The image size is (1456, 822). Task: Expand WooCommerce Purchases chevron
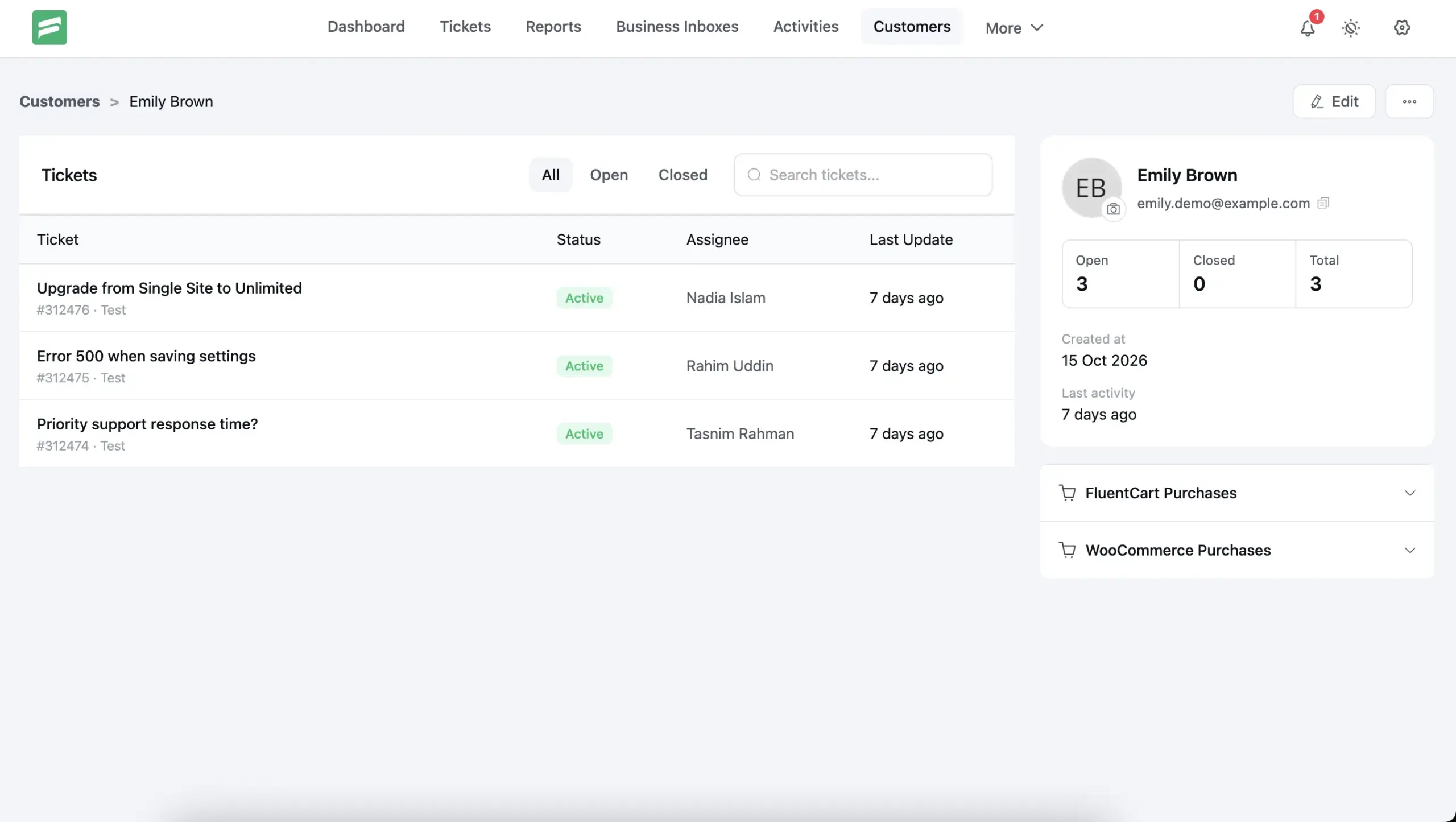pyautogui.click(x=1410, y=550)
